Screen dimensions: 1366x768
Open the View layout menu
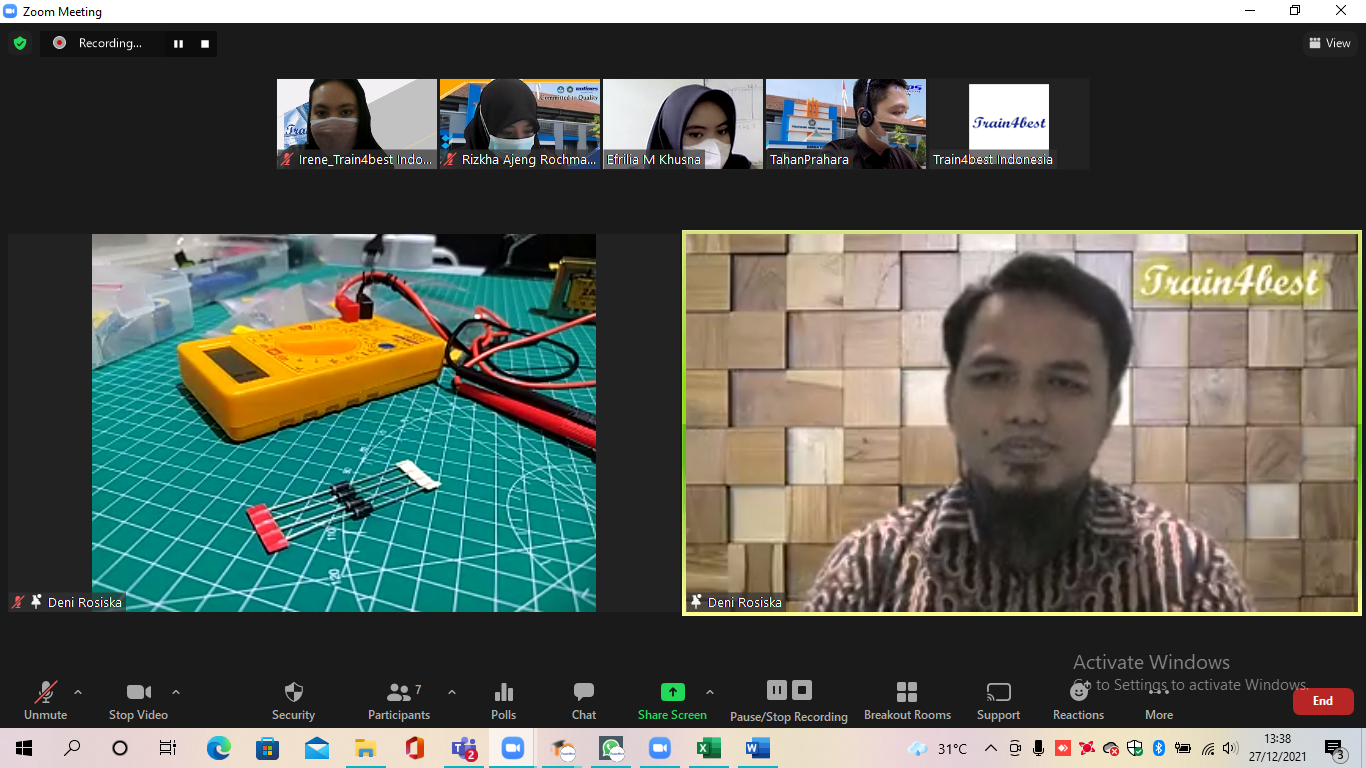click(1330, 43)
